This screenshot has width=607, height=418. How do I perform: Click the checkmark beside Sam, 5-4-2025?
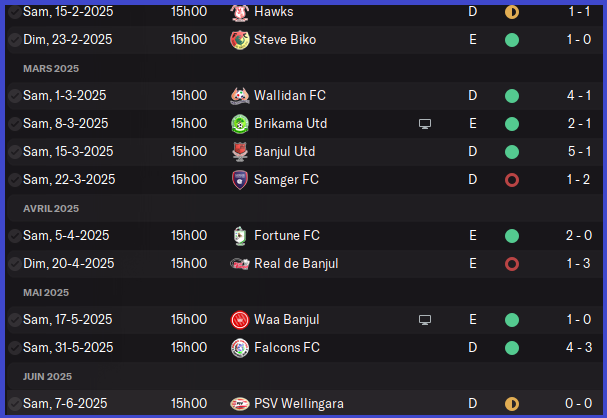click(14, 236)
